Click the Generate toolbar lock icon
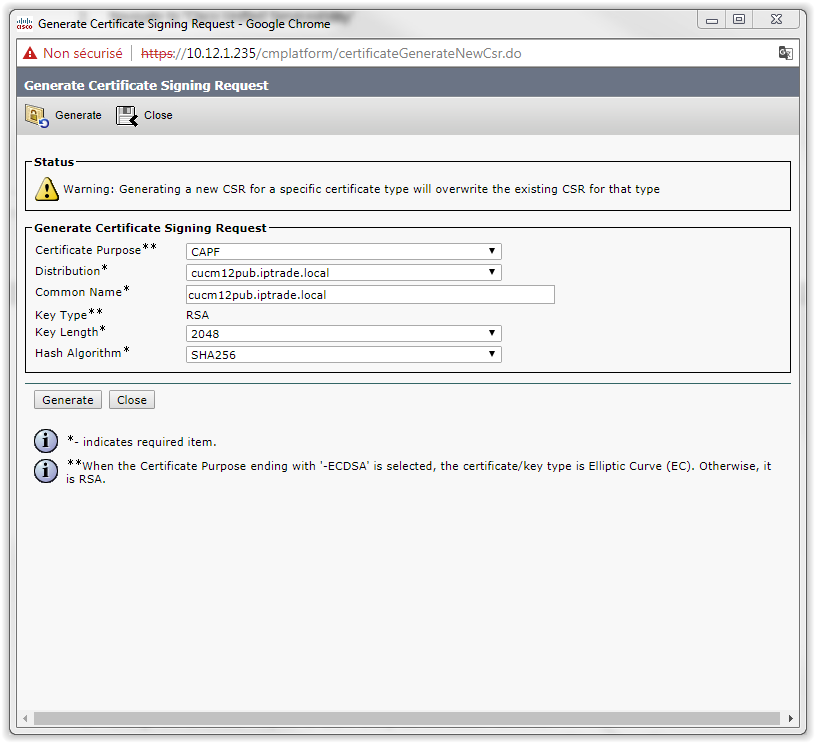815x743 pixels. tap(37, 115)
